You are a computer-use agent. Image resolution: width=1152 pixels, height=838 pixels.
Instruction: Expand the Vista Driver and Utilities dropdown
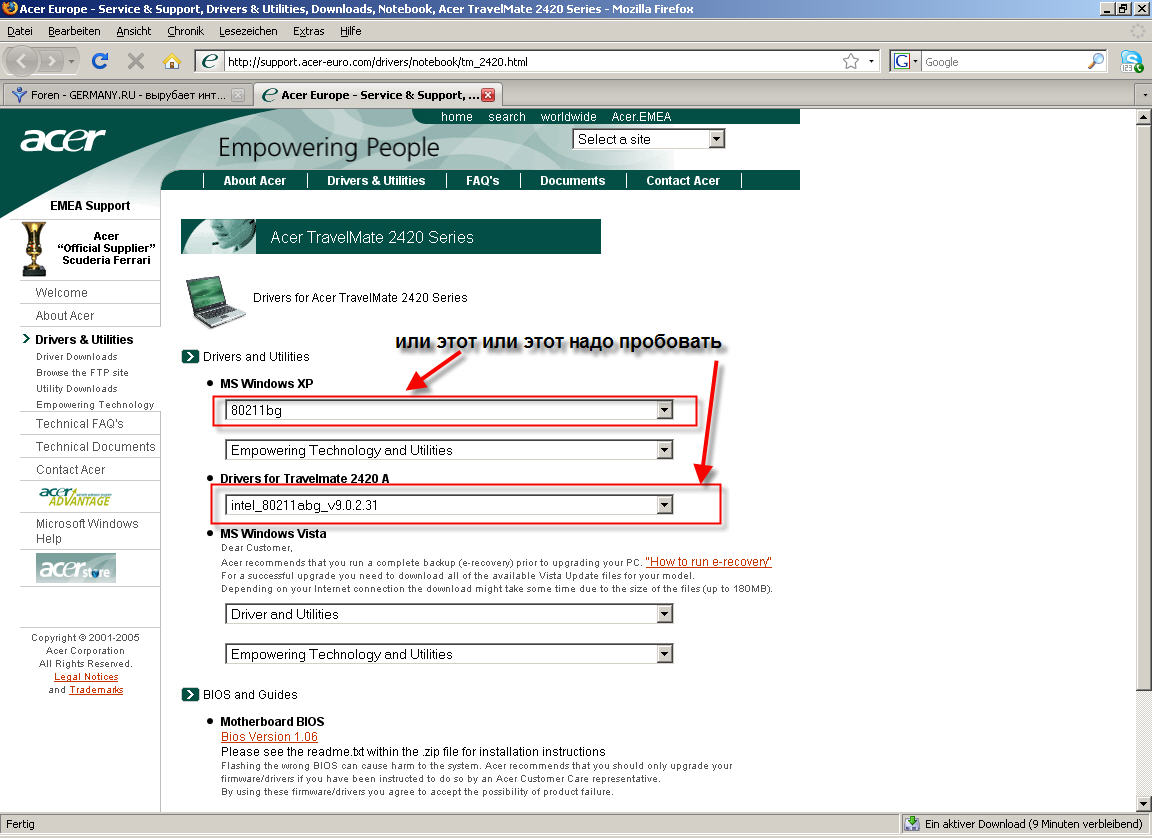[x=664, y=614]
